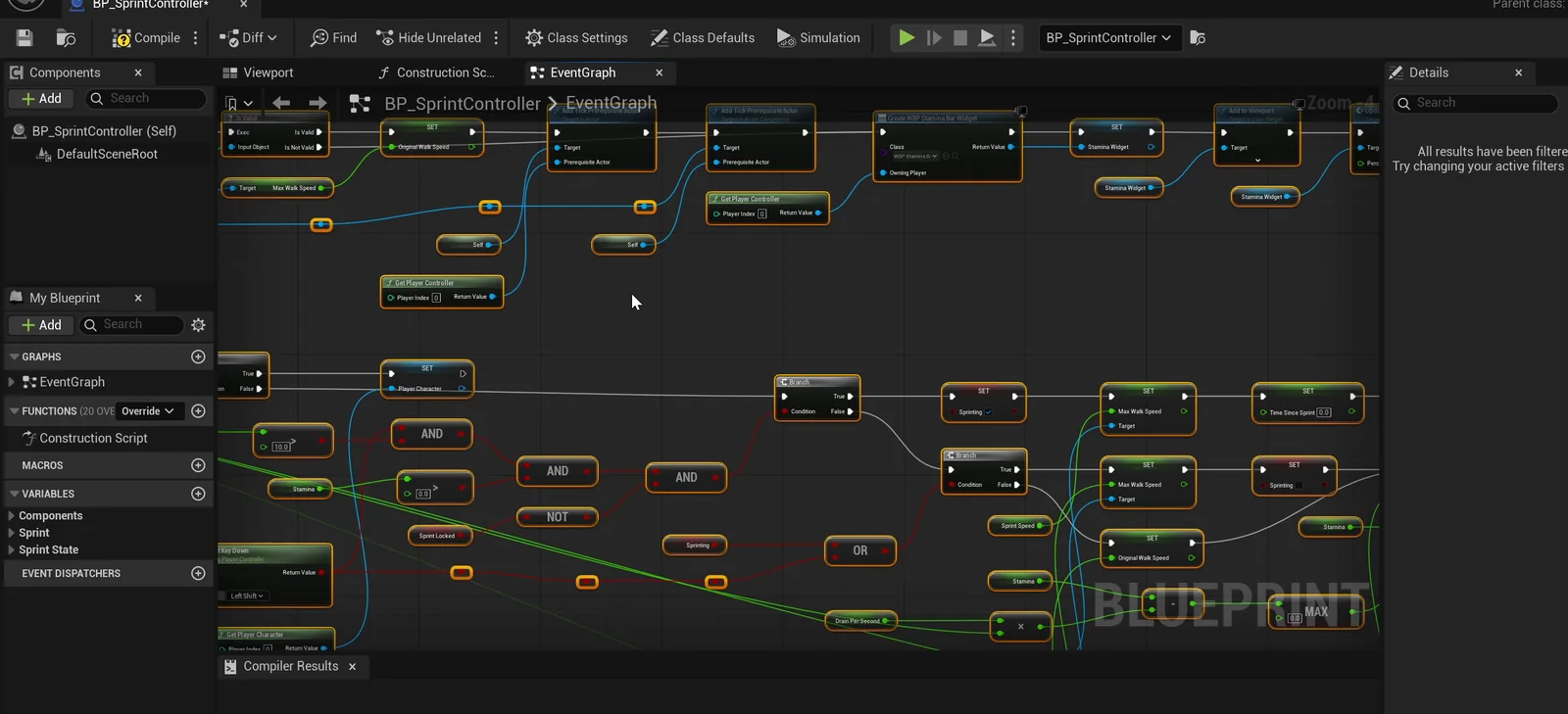The width and height of the screenshot is (1568, 714).
Task: Open the graph bookmarks dropdown
Action: point(239,104)
